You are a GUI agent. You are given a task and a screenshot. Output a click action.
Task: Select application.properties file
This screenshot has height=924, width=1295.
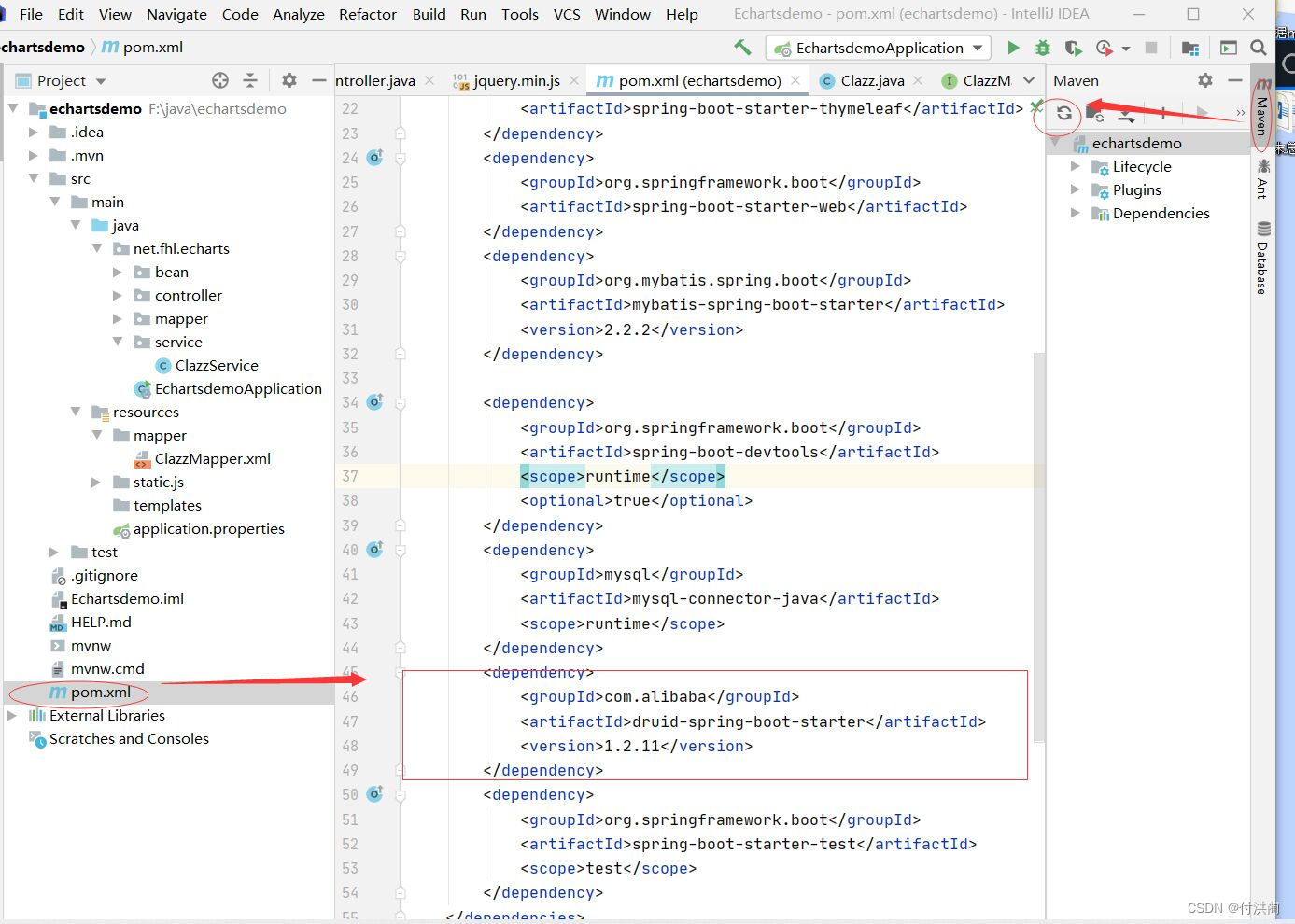tap(198, 528)
